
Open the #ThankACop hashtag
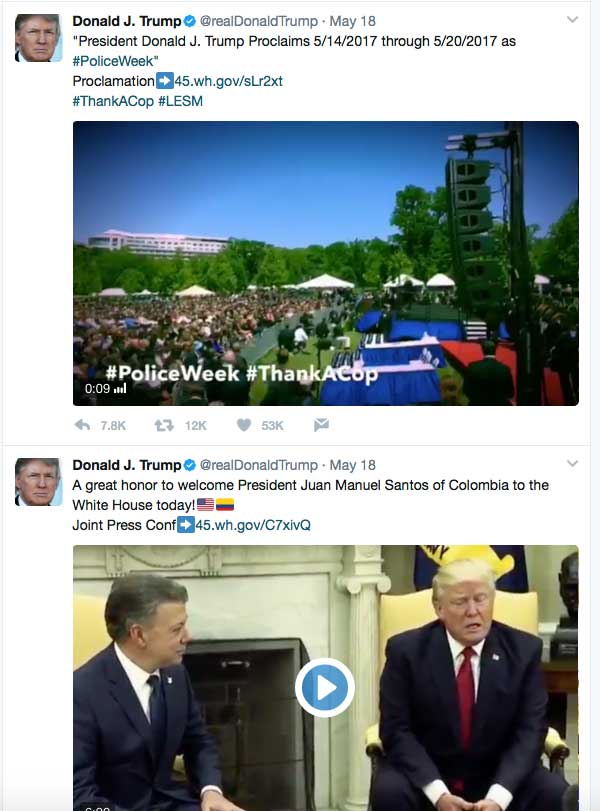point(113,101)
